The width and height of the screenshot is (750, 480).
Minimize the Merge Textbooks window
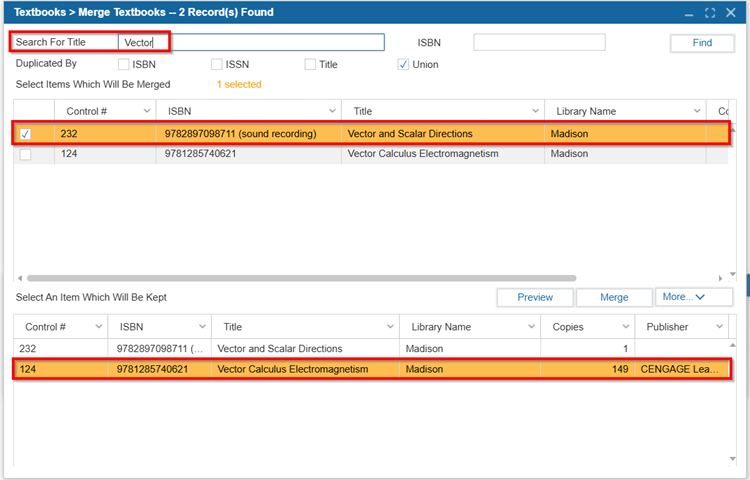point(689,13)
